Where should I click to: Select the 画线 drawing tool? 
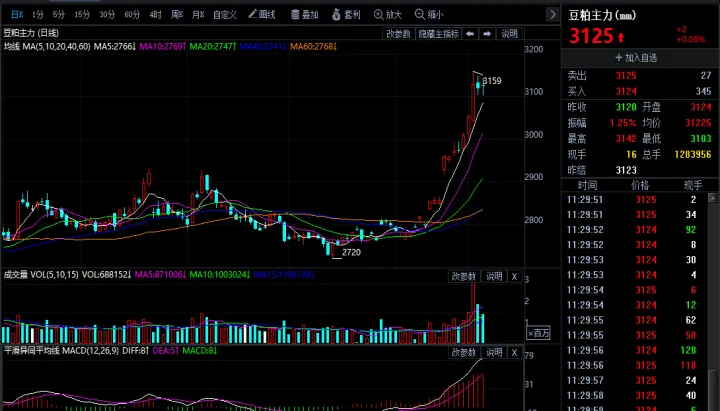261,15
